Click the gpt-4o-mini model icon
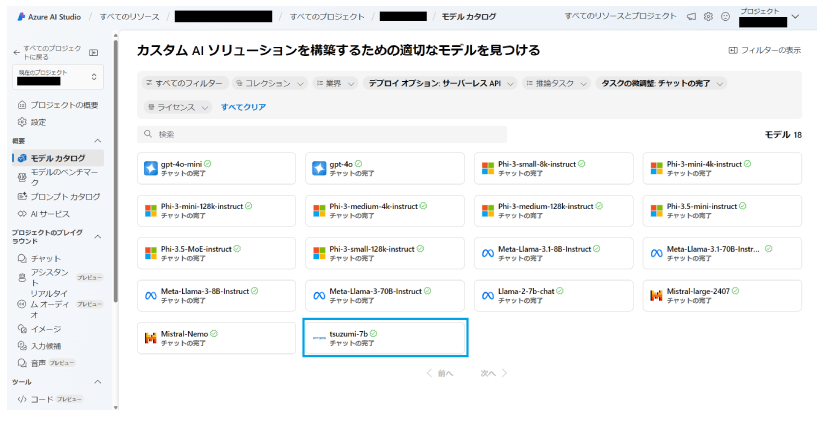 point(151,168)
